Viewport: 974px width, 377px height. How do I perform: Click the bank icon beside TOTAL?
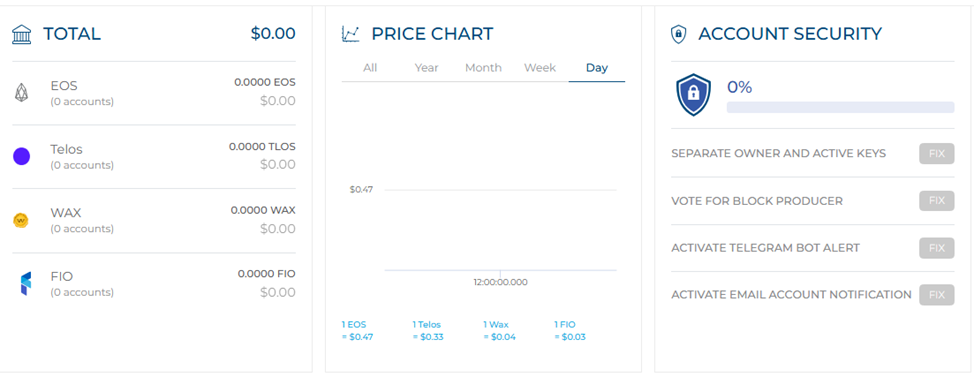click(x=22, y=34)
